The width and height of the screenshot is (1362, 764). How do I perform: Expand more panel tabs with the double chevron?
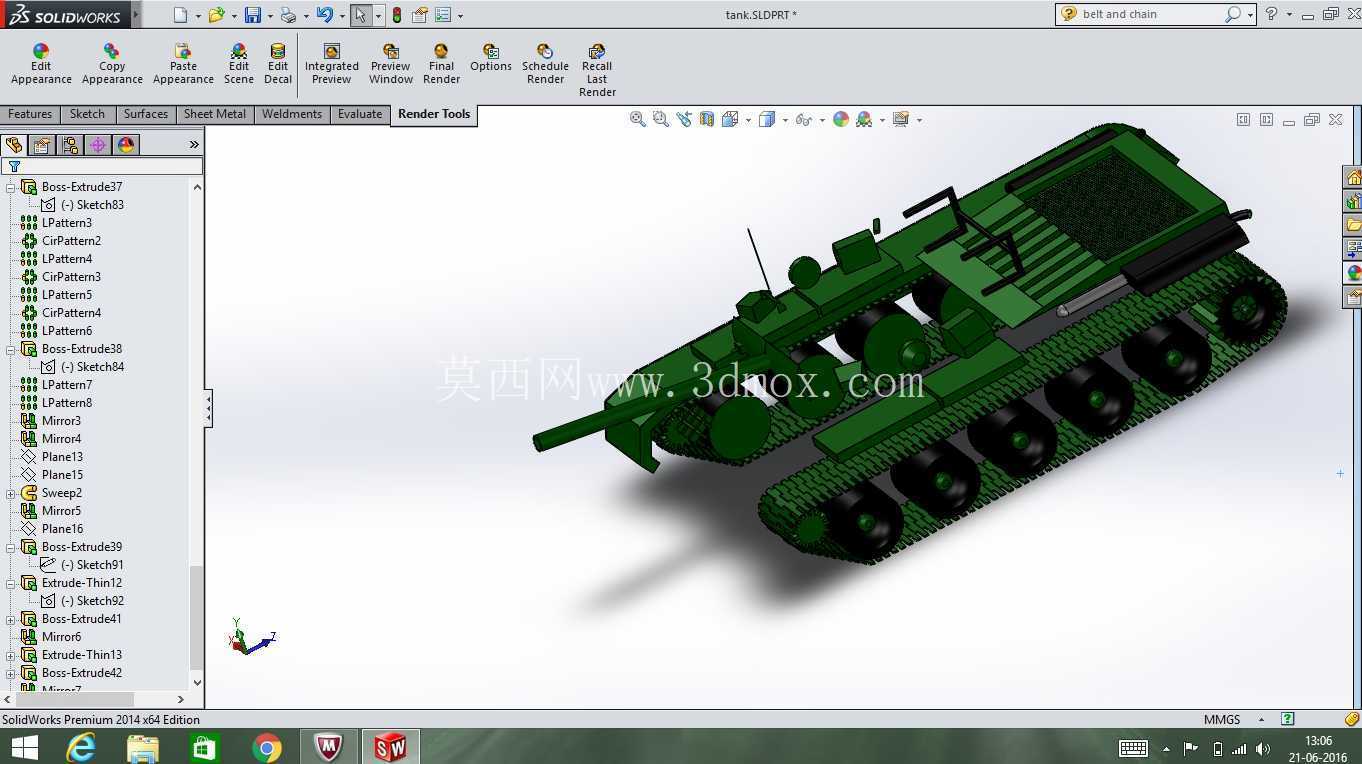[194, 145]
